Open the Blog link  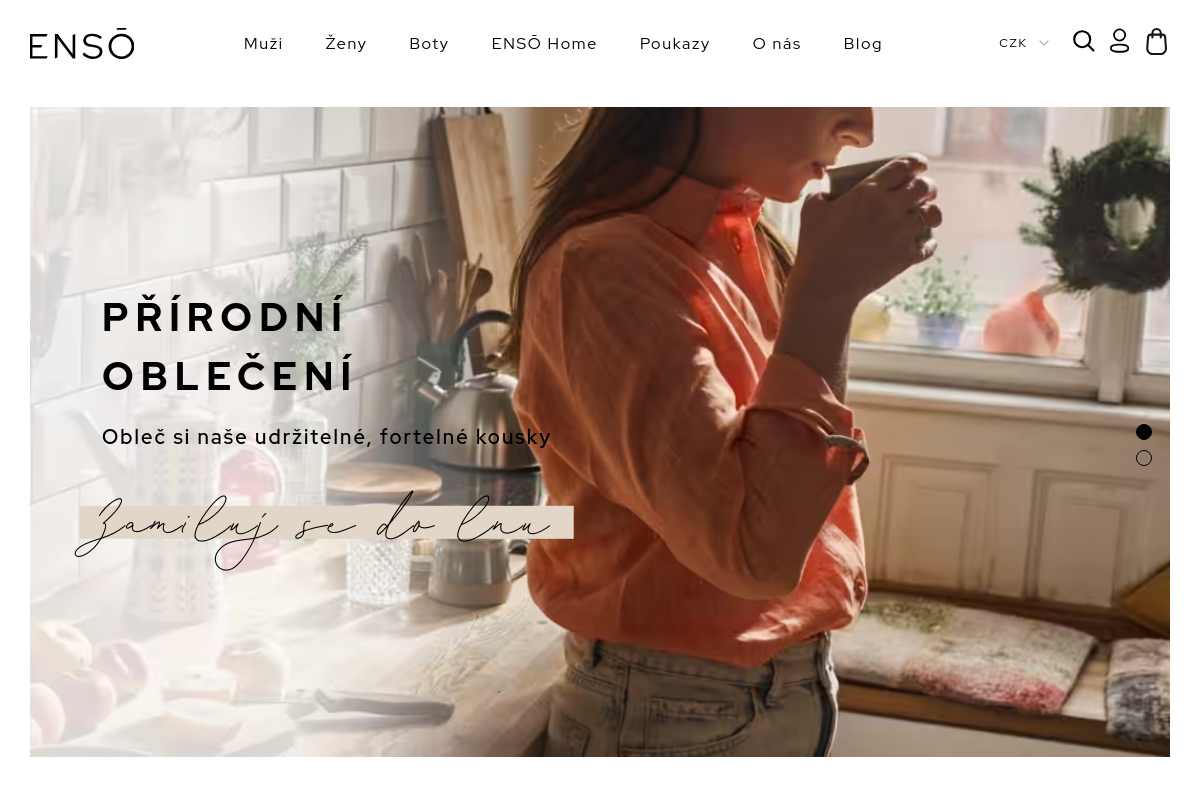[x=863, y=44]
